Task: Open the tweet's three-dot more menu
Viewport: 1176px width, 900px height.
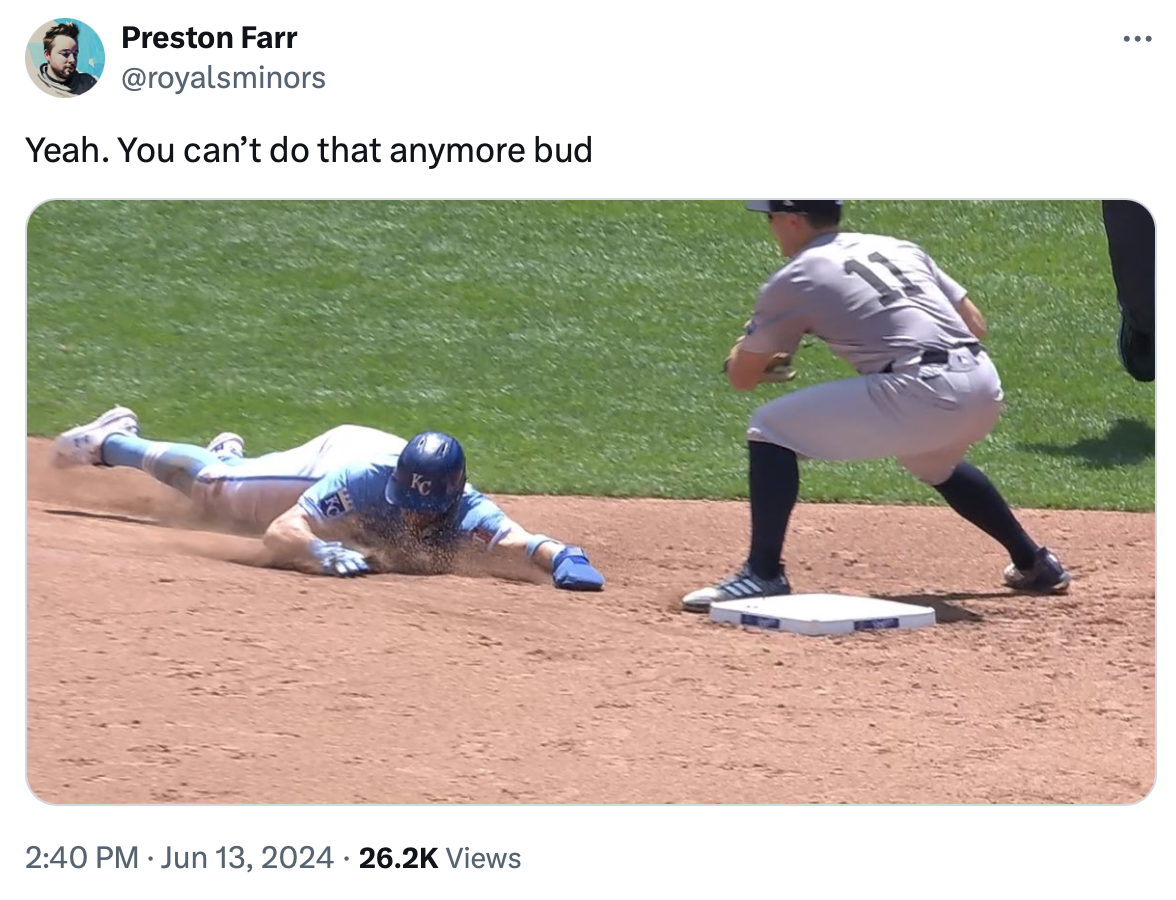Action: (x=1137, y=40)
